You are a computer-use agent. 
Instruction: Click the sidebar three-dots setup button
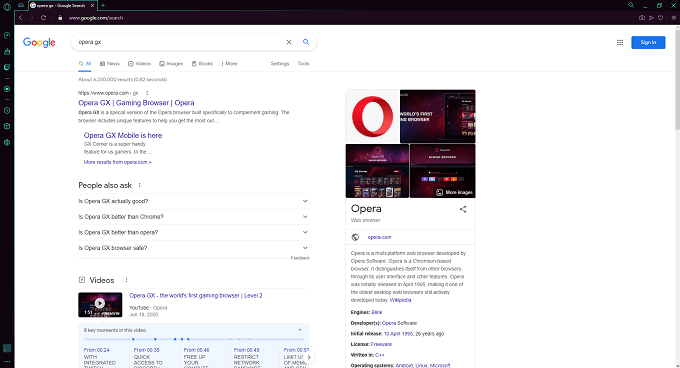click(7, 361)
